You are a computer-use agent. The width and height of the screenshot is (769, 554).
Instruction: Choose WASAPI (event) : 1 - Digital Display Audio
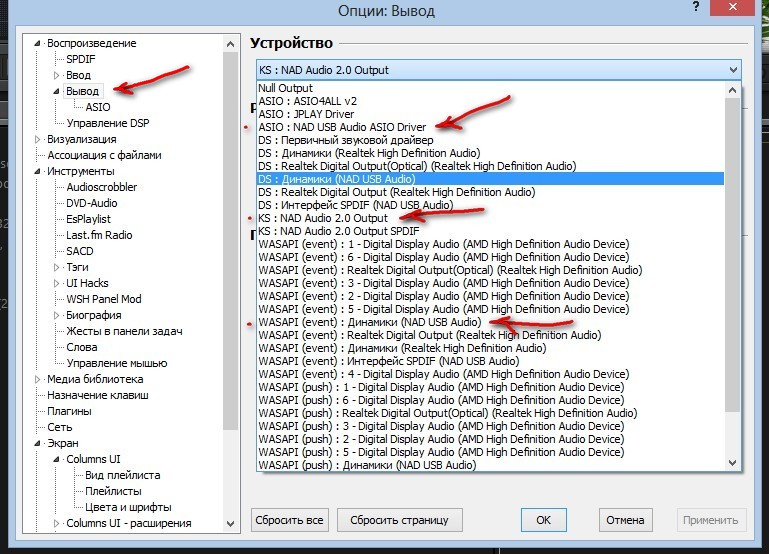tap(490, 244)
